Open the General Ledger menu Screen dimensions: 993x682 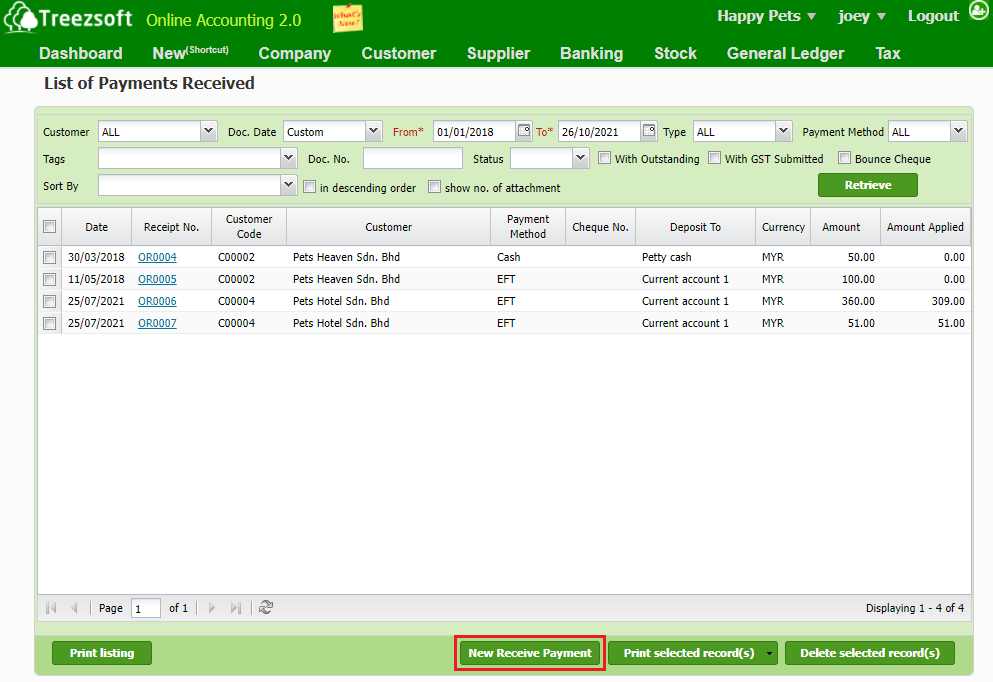pyautogui.click(x=785, y=53)
